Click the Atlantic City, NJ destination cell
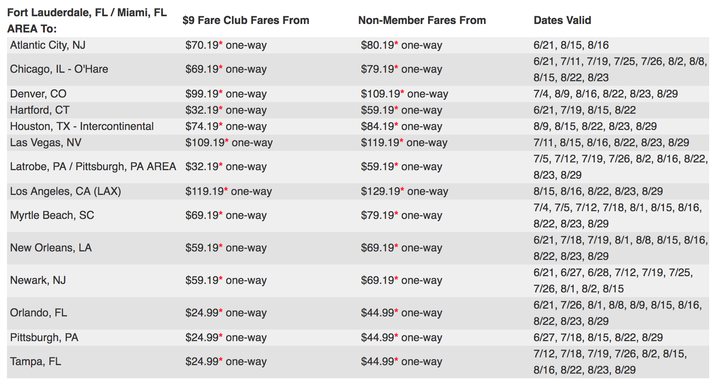This screenshot has width=720, height=386. coord(48,45)
